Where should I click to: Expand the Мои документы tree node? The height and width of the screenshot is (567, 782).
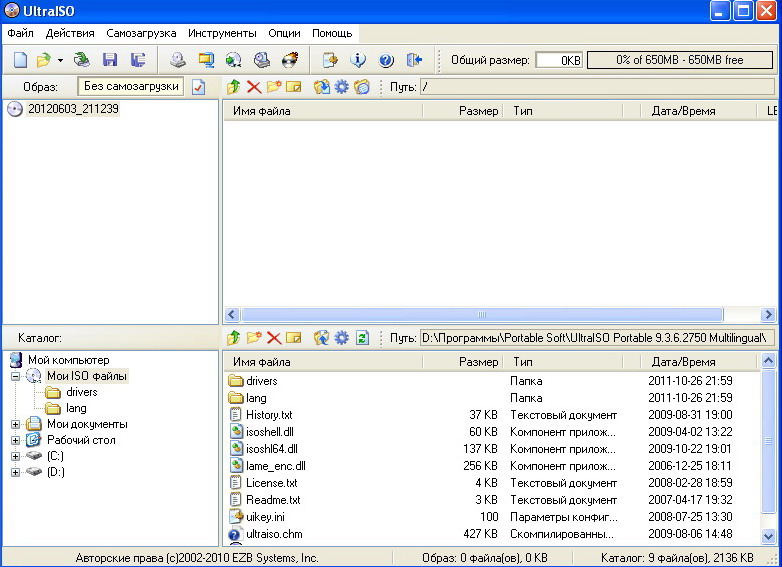coord(15,424)
